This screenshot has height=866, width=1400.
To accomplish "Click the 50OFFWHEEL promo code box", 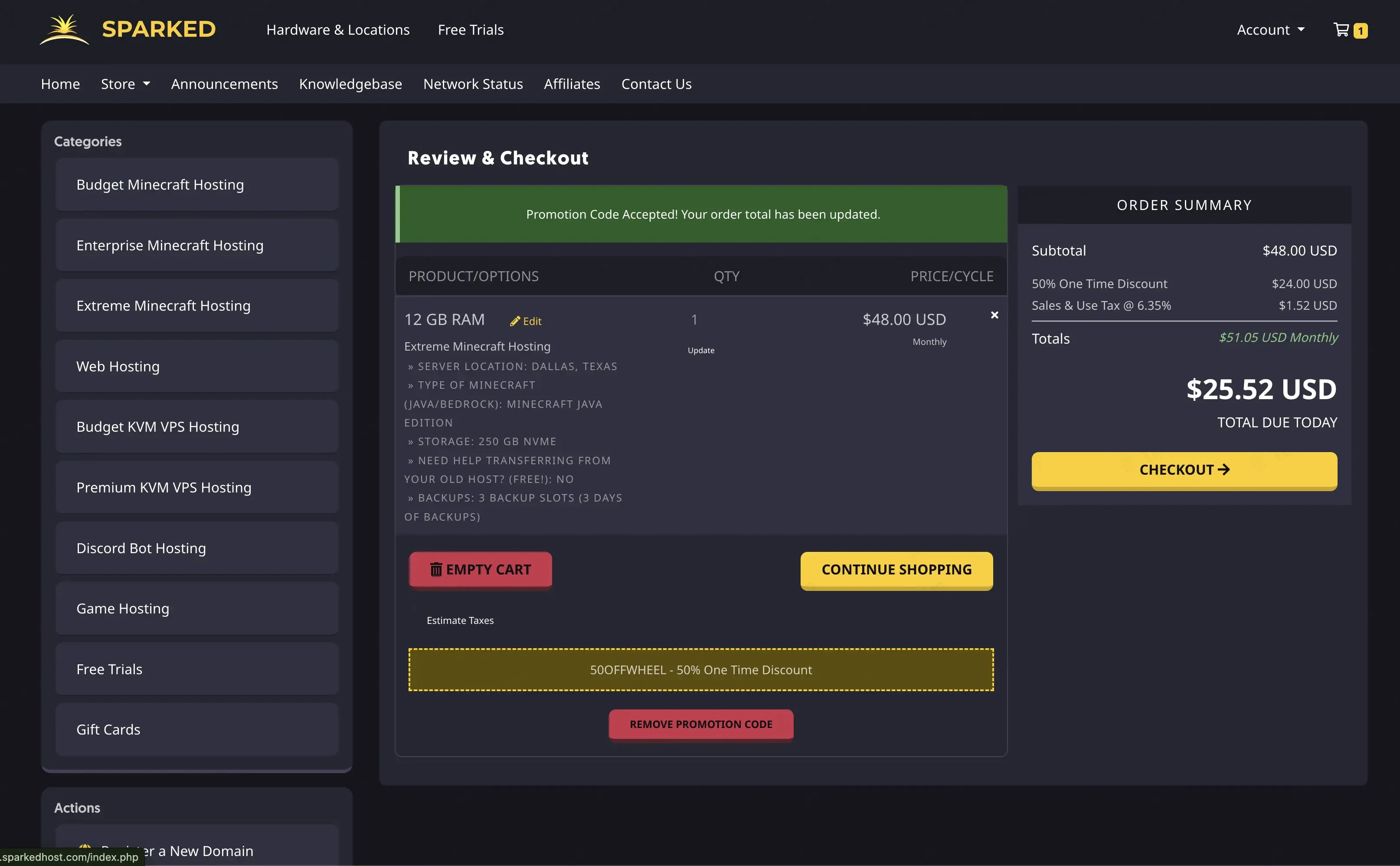I will coord(700,669).
